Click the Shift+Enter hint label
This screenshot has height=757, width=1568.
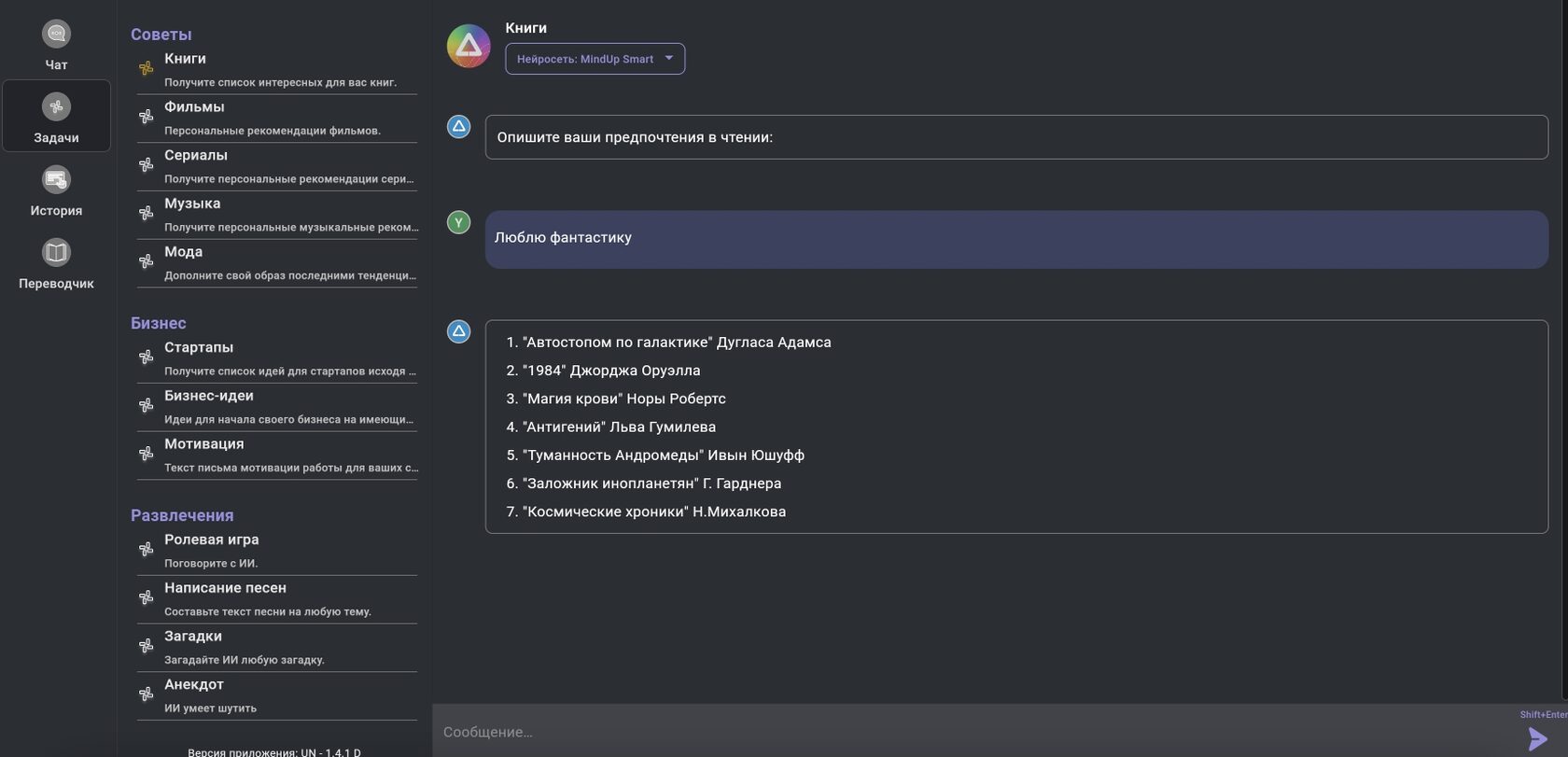click(x=1544, y=715)
